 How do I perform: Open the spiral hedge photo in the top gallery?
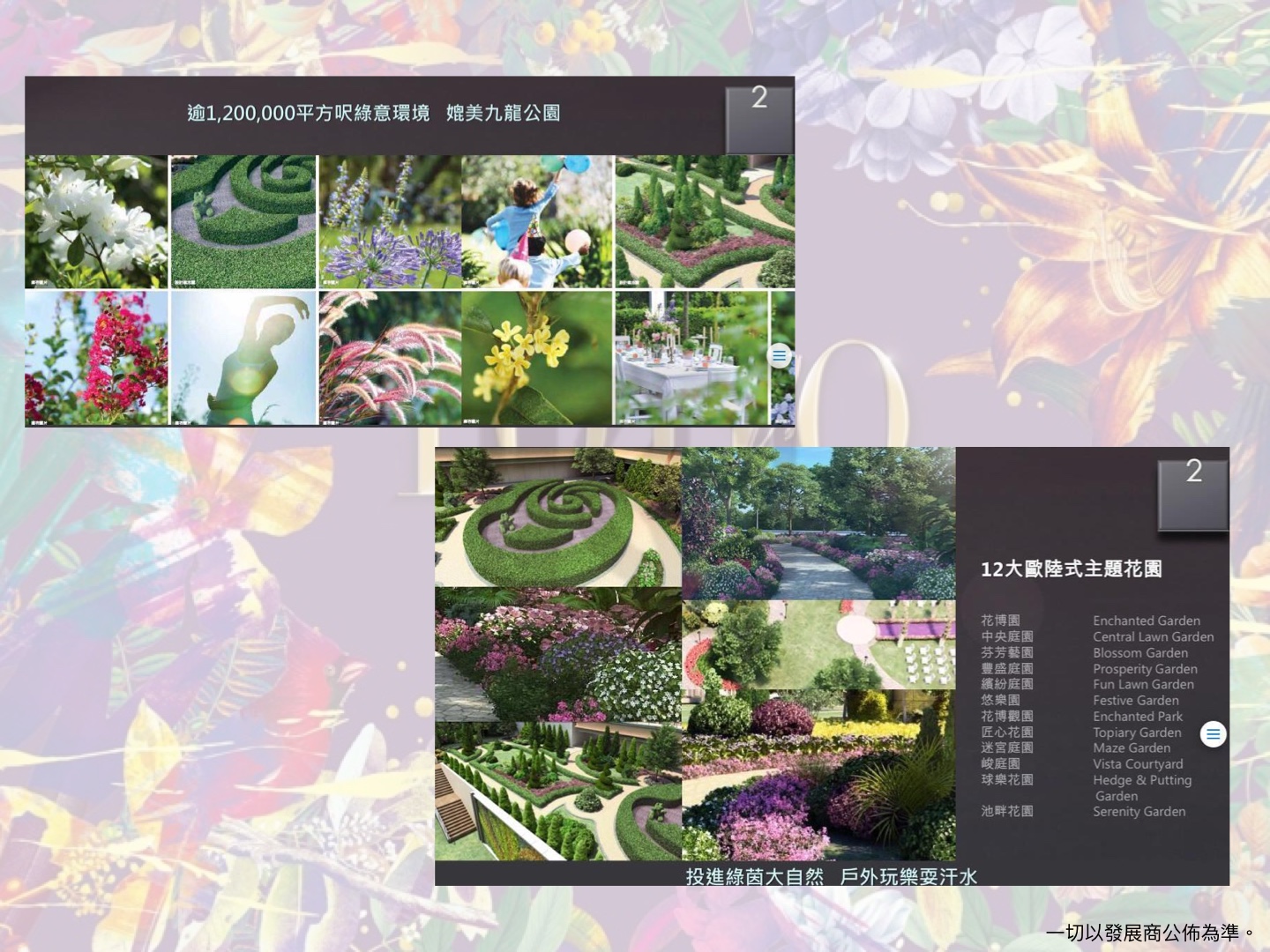tap(243, 222)
